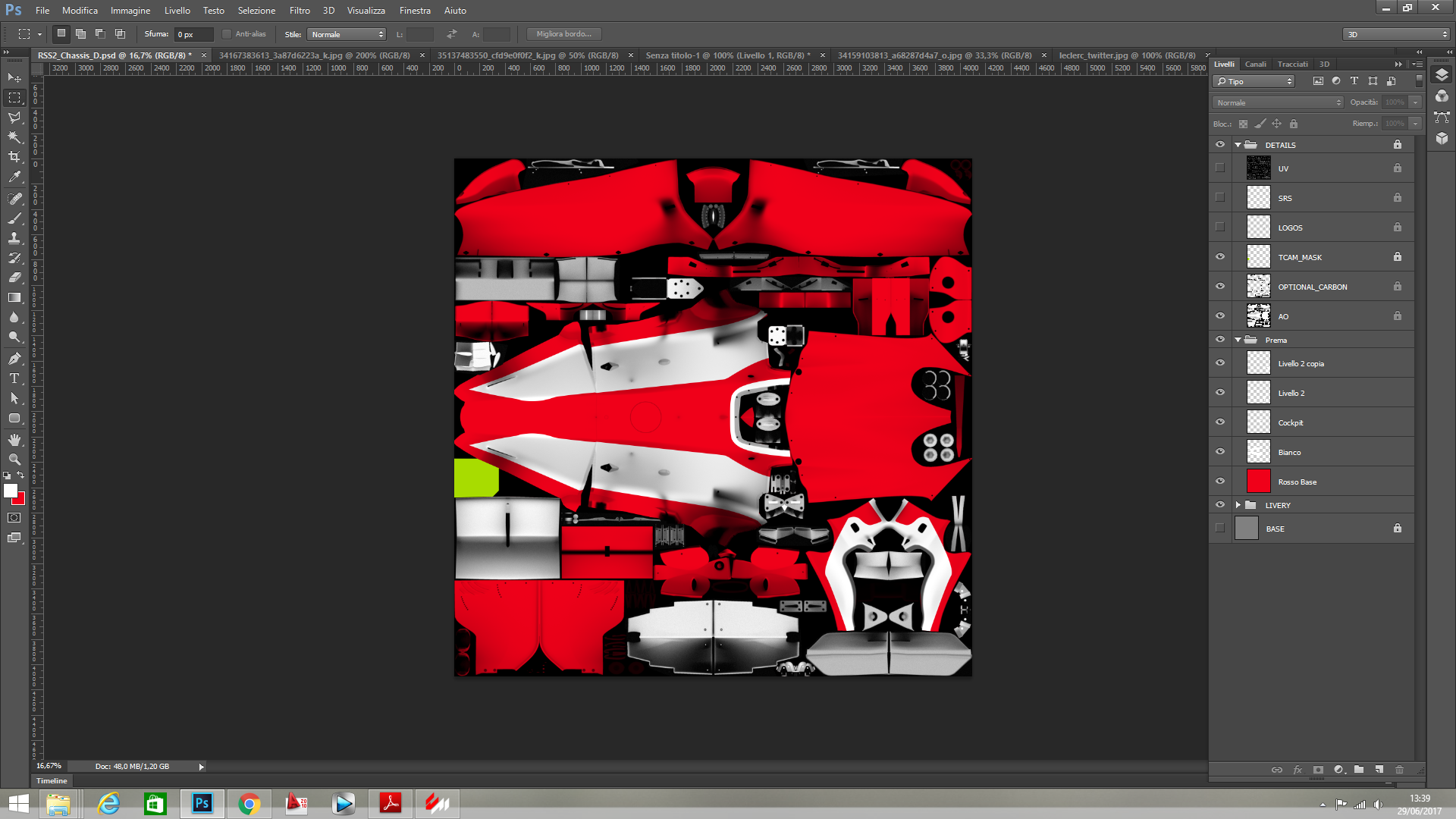This screenshot has height=819, width=1456.
Task: Select the Move tool
Action: [x=14, y=78]
